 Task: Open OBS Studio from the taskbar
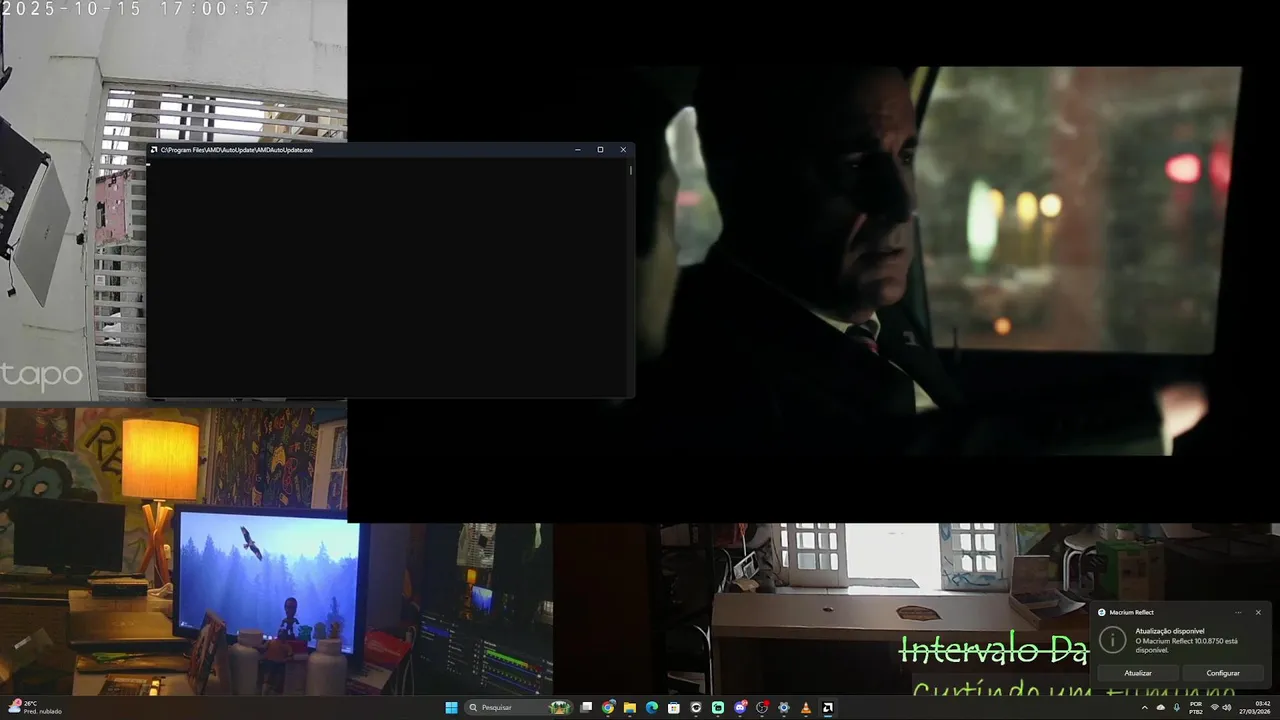tap(762, 708)
